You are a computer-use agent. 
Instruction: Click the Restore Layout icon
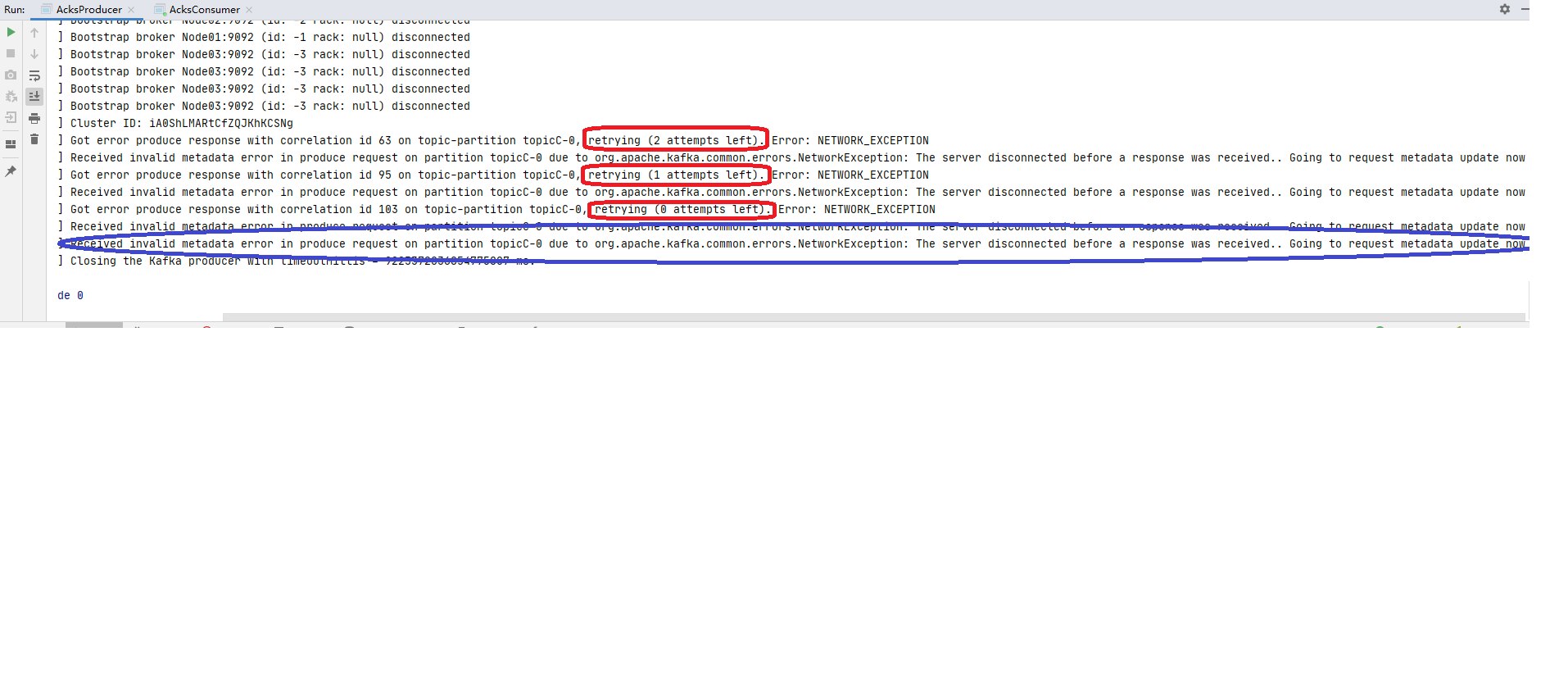point(11,144)
